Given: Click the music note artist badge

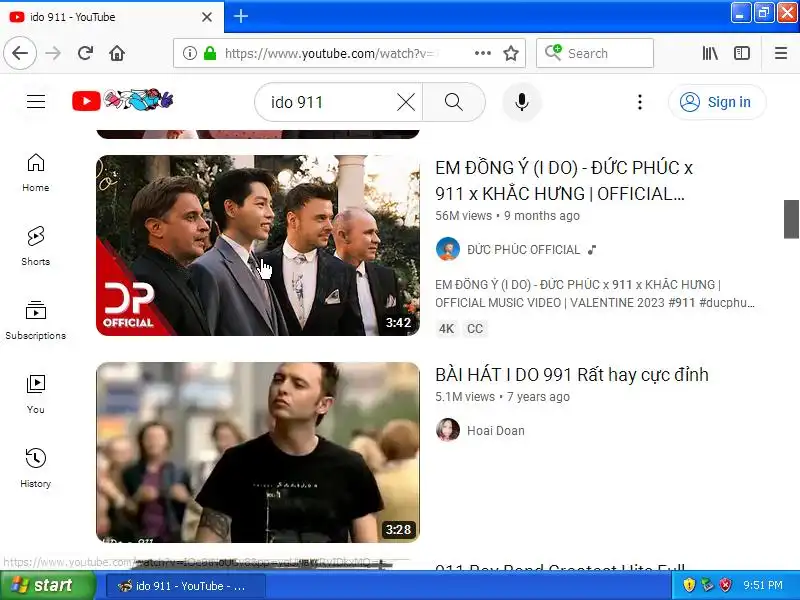Looking at the screenshot, I should point(592,250).
